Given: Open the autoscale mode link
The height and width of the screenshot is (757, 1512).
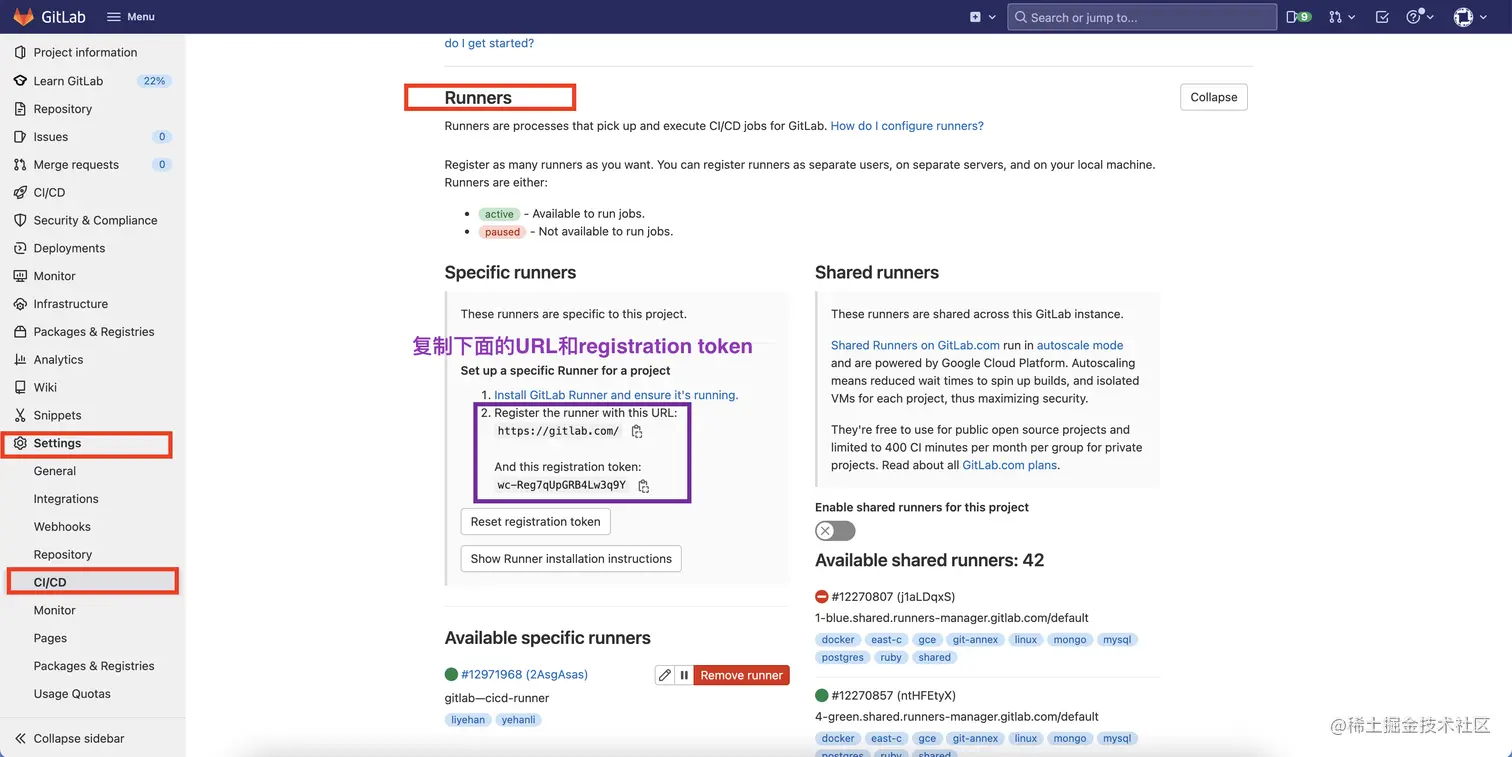Looking at the screenshot, I should click(x=1080, y=345).
